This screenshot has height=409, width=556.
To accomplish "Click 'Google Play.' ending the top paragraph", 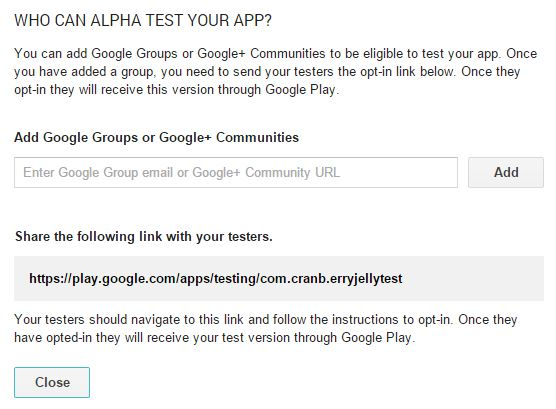I will (302, 90).
